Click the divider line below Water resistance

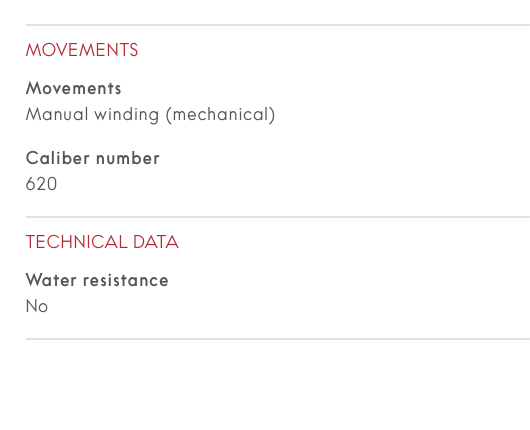[278, 339]
